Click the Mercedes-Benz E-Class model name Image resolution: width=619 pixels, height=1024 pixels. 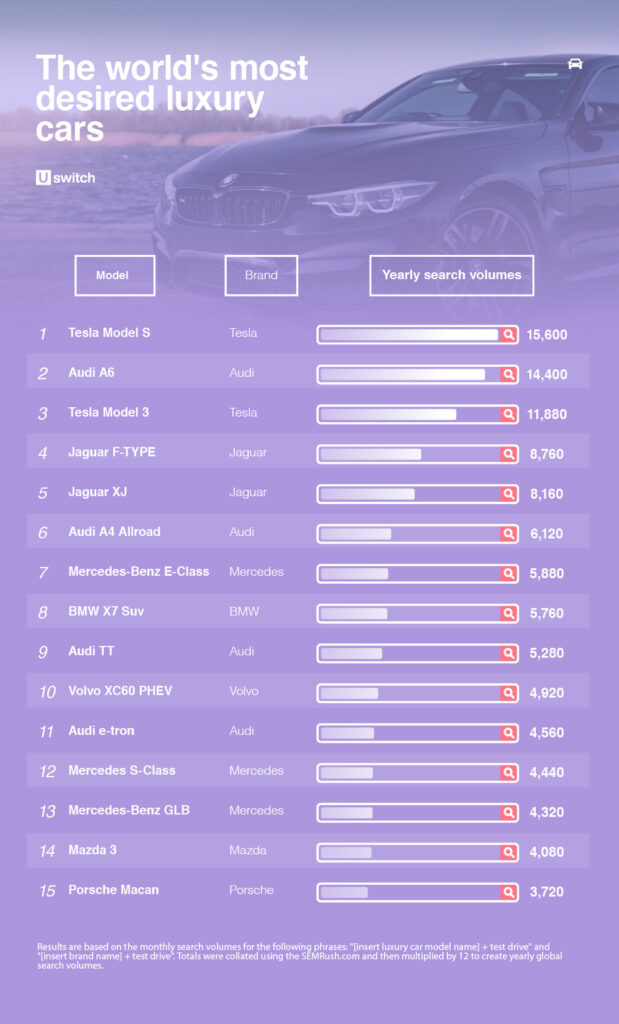point(139,572)
